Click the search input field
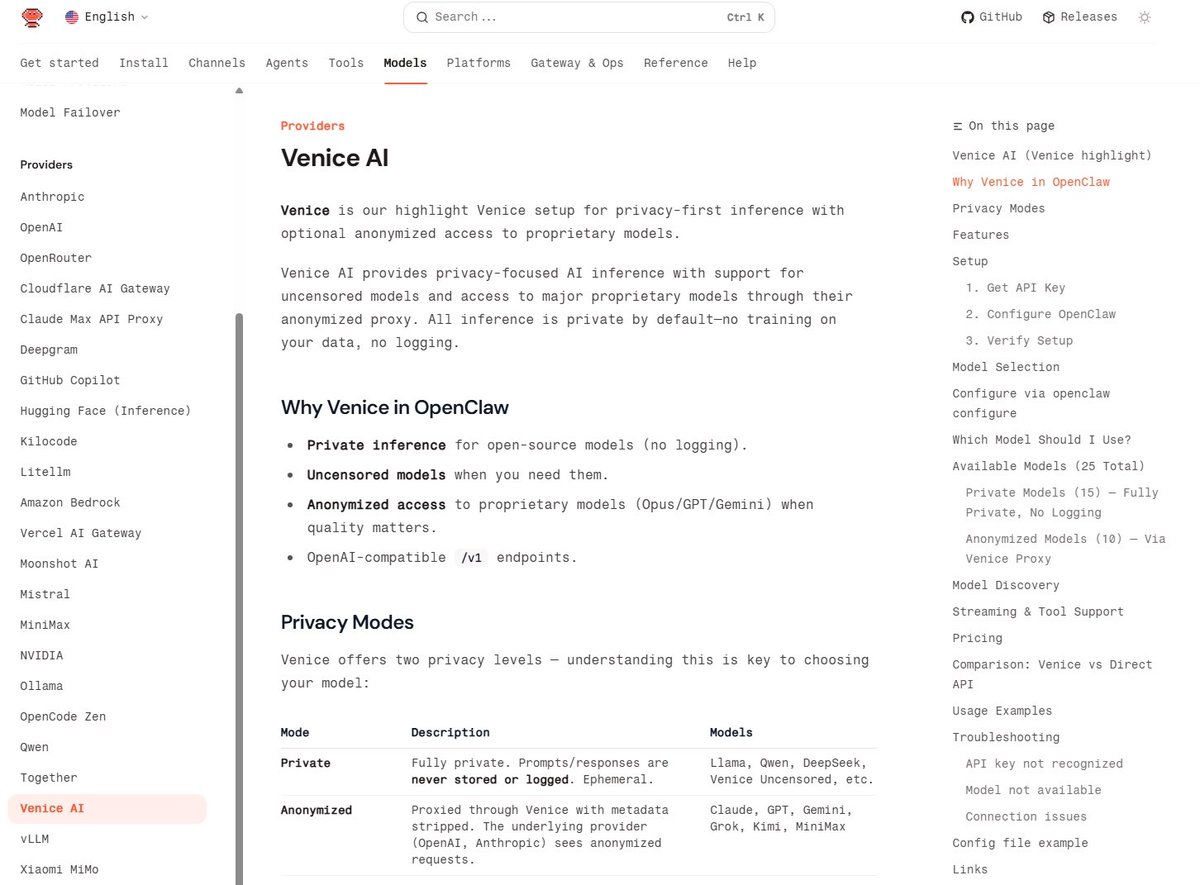 (589, 17)
